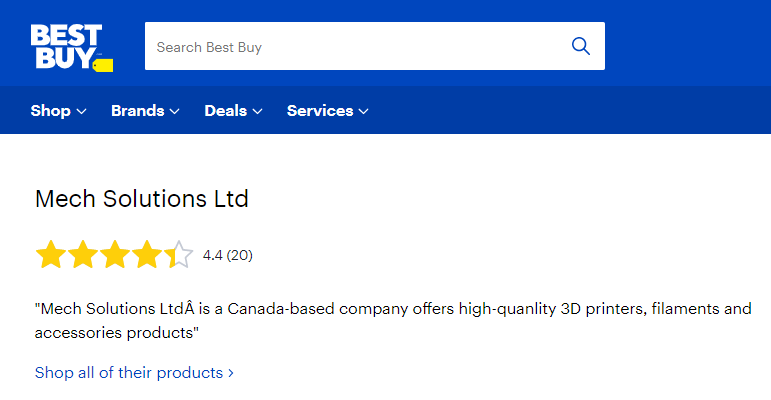771x400 pixels.
Task: Click the fourth yellow rating star
Action: coord(147,254)
